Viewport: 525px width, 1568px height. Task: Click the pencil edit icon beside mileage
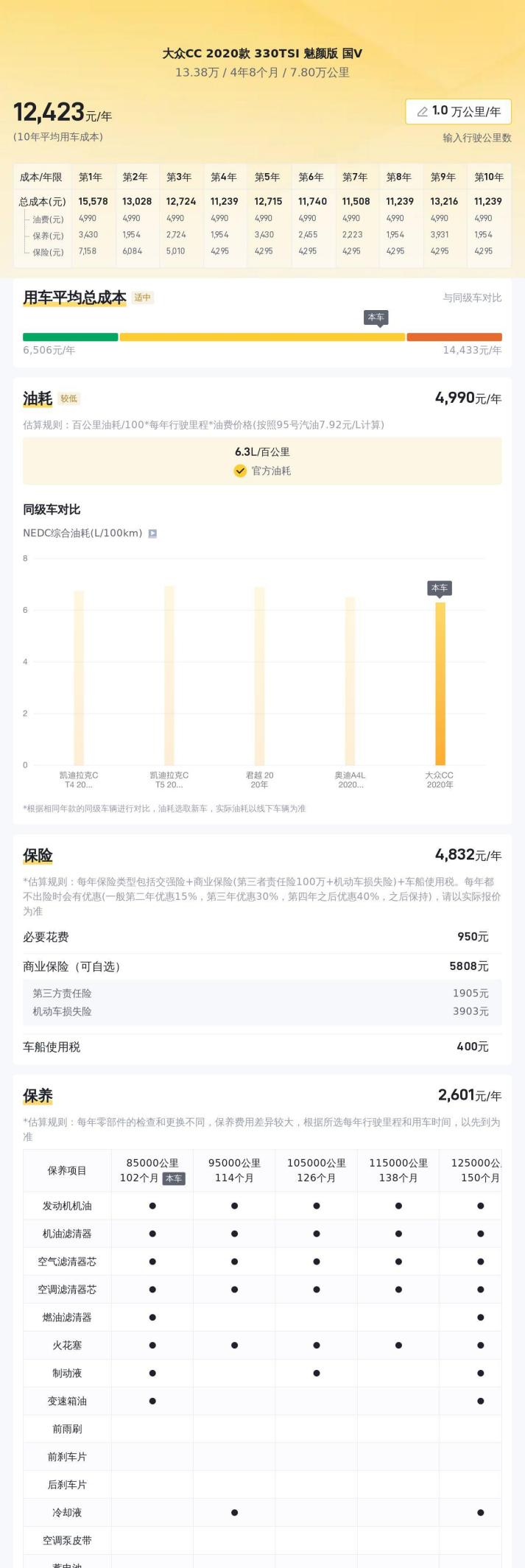422,112
